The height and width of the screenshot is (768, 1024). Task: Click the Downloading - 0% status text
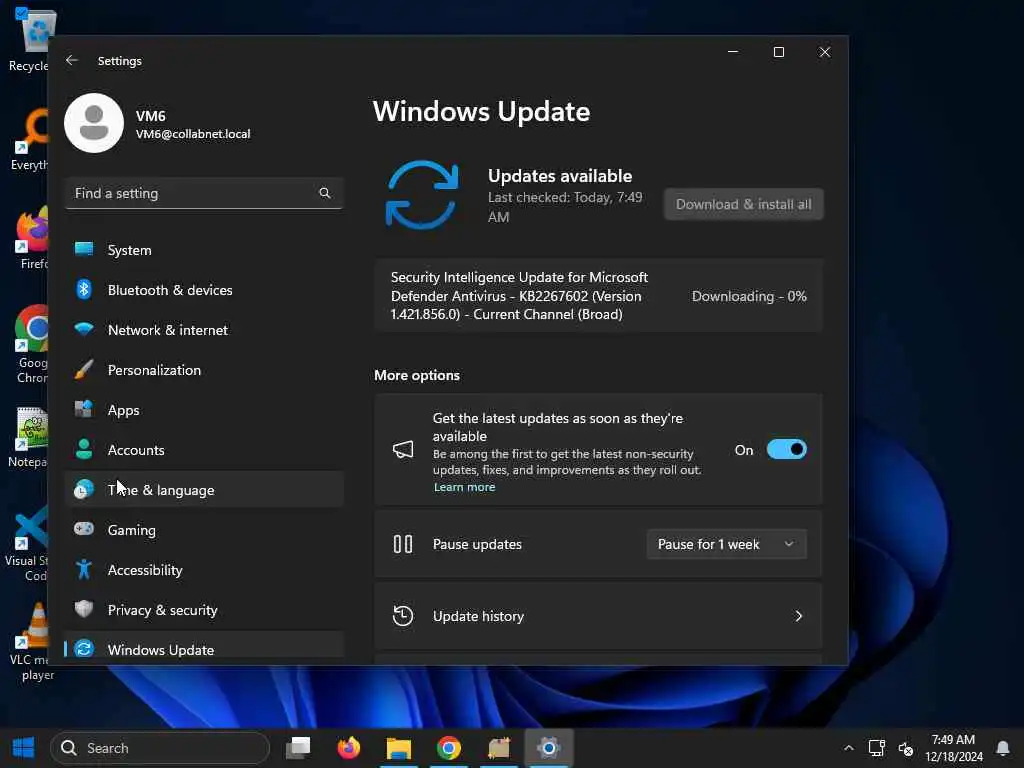point(749,296)
